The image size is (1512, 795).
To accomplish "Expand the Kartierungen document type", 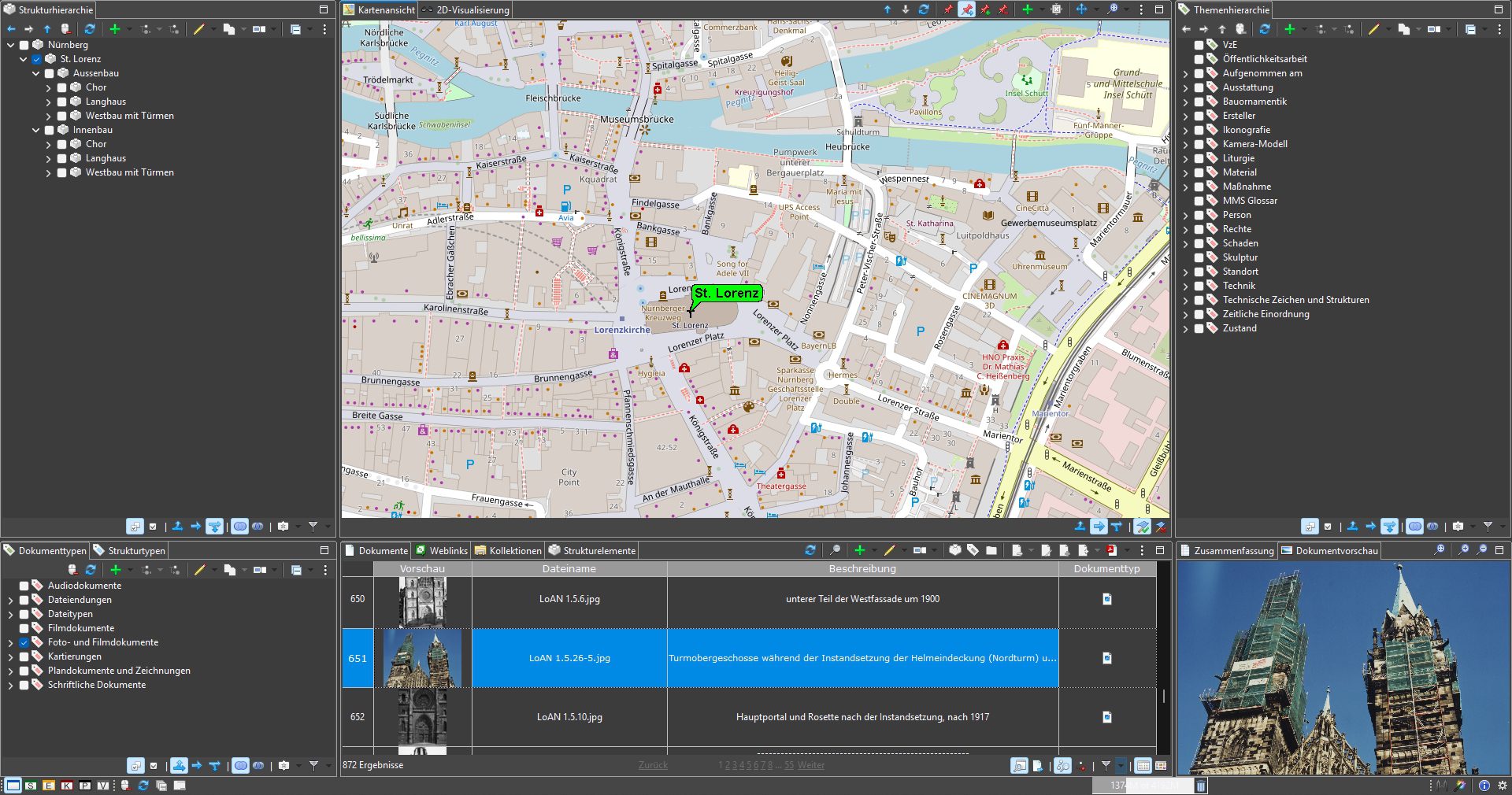I will 11,656.
